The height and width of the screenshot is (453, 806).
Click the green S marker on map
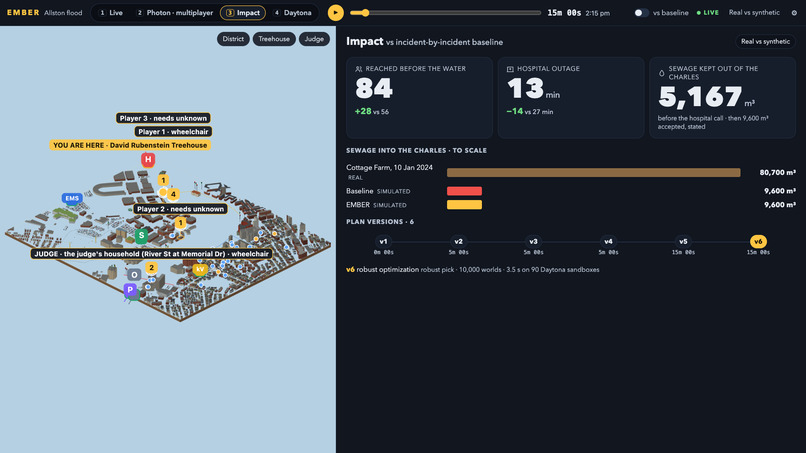click(141, 235)
